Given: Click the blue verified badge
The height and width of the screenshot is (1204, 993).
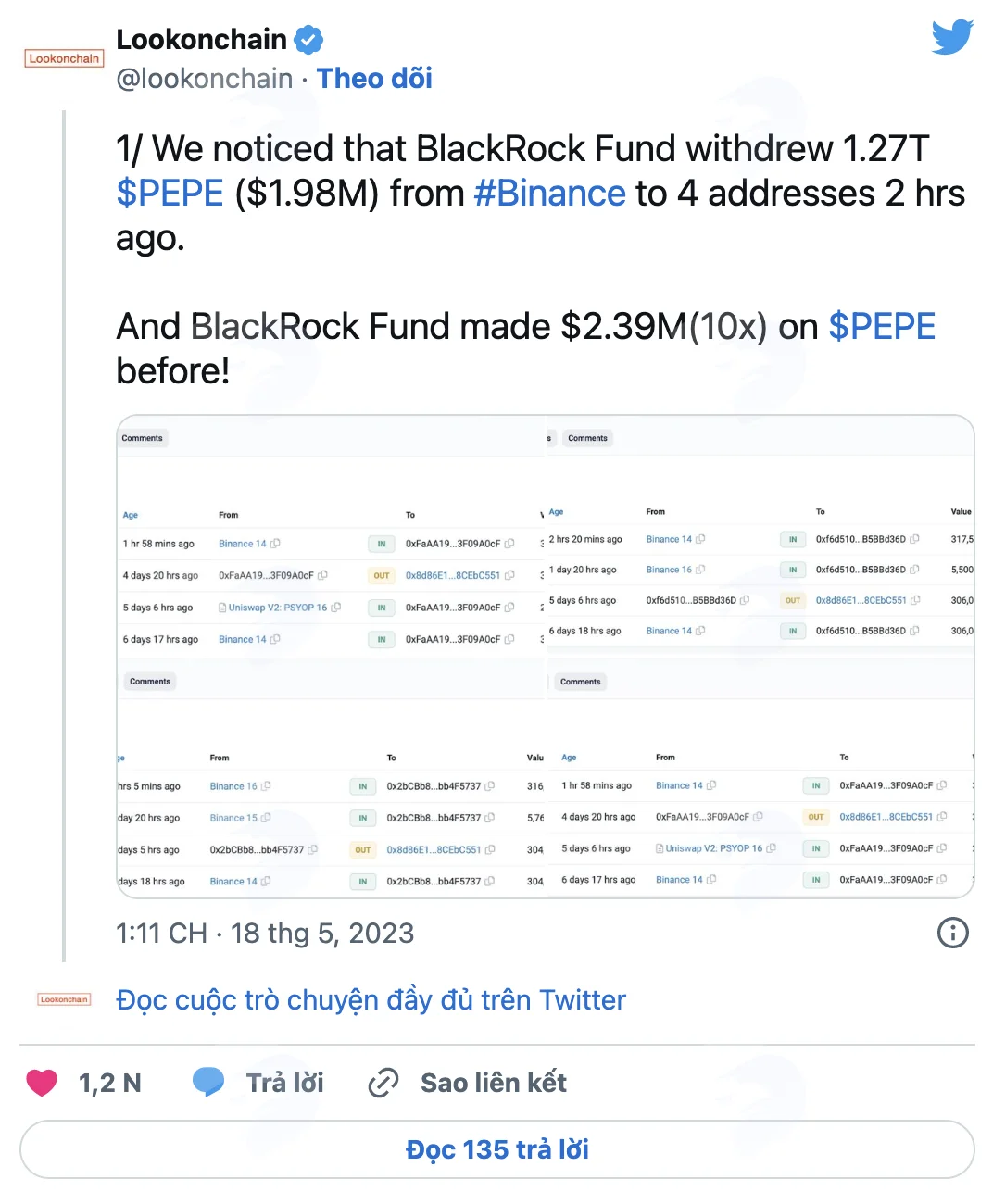Looking at the screenshot, I should pos(308,40).
